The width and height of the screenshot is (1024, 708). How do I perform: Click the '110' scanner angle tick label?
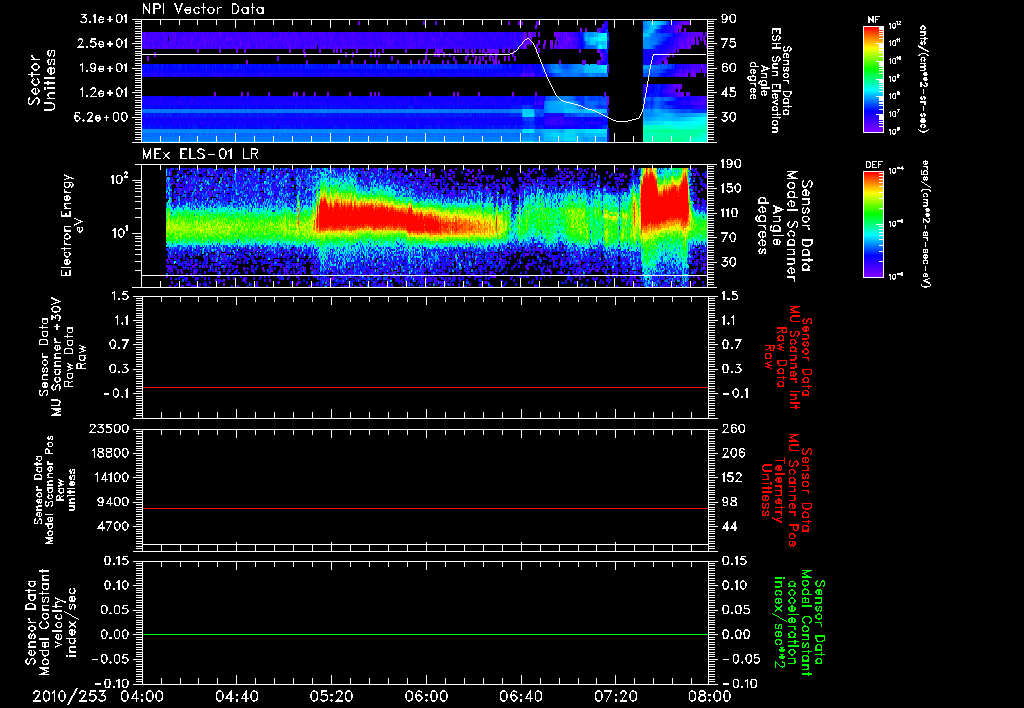tap(732, 213)
